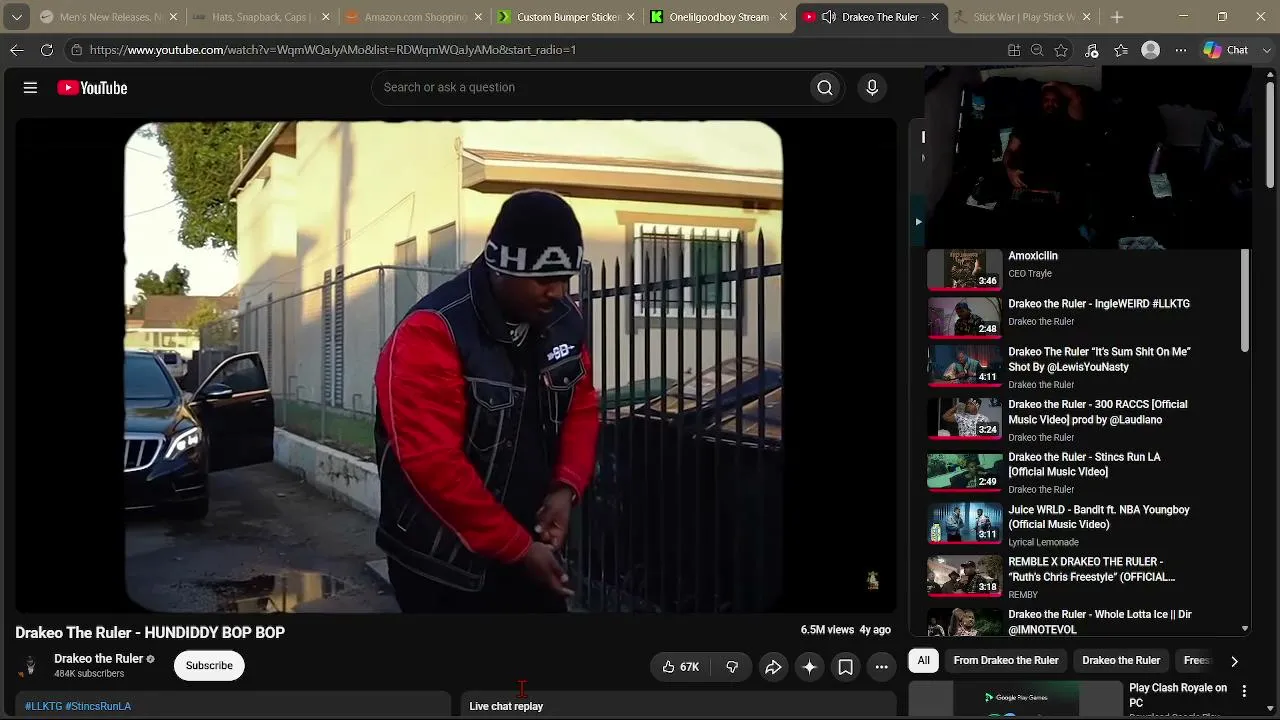Select From Drakeo the Ruler chip

(x=1005, y=661)
